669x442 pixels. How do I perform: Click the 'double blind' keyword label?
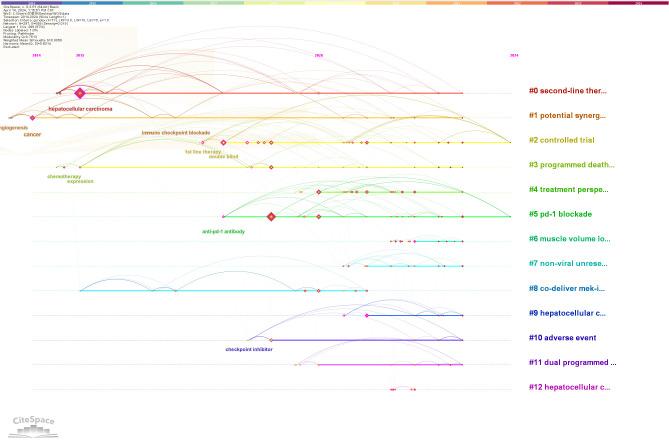[224, 157]
